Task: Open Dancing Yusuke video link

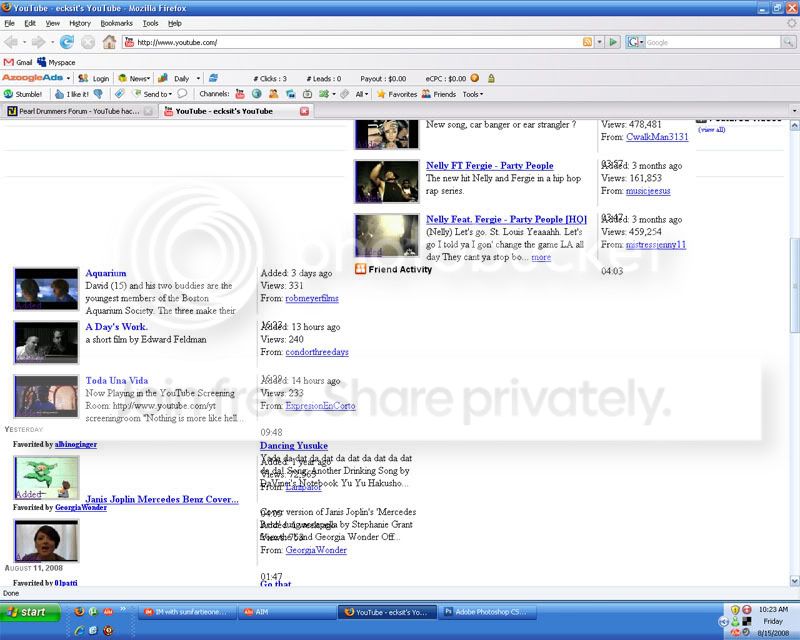Action: point(294,446)
